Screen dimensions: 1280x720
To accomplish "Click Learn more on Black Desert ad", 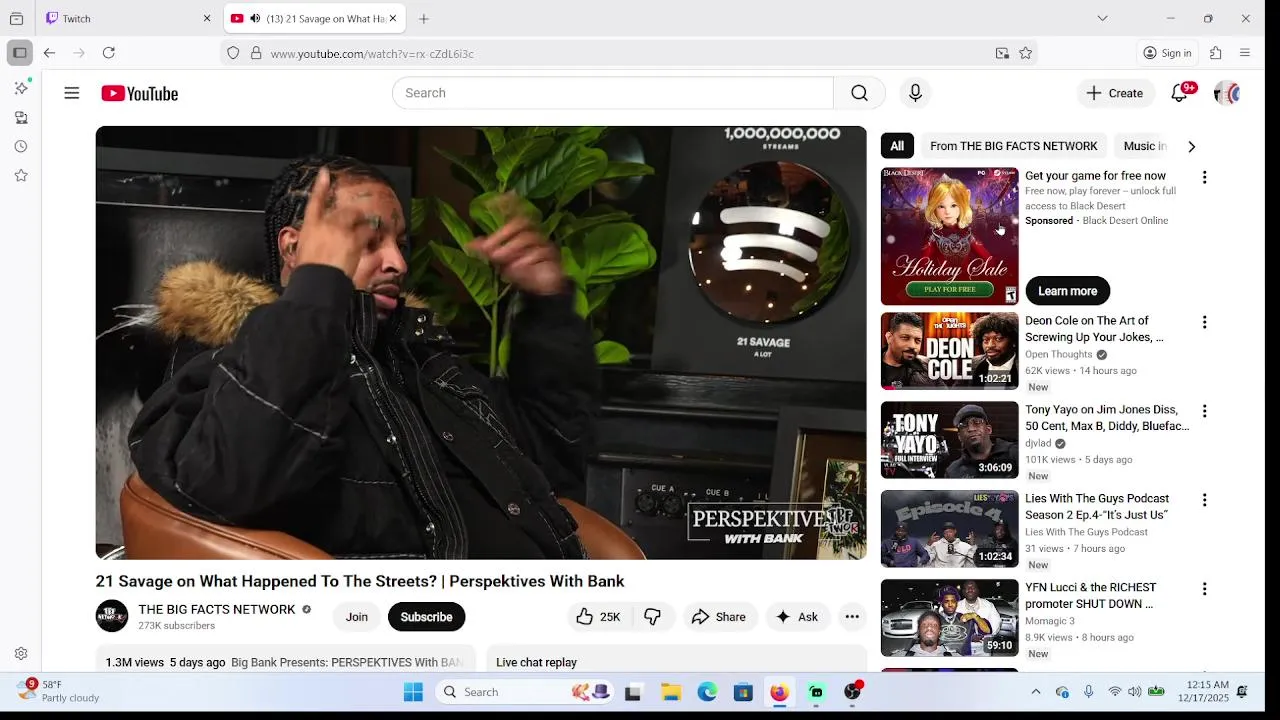I will [1067, 291].
